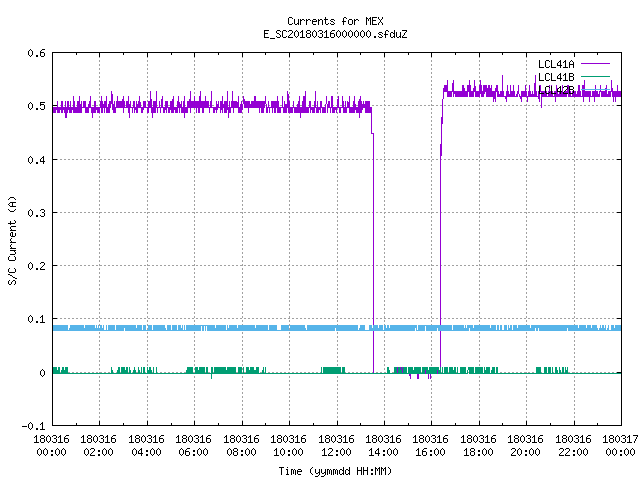Viewport: 640px width, 480px height.
Task: Click the y-axis tick value 0.4
Action: coord(36,160)
